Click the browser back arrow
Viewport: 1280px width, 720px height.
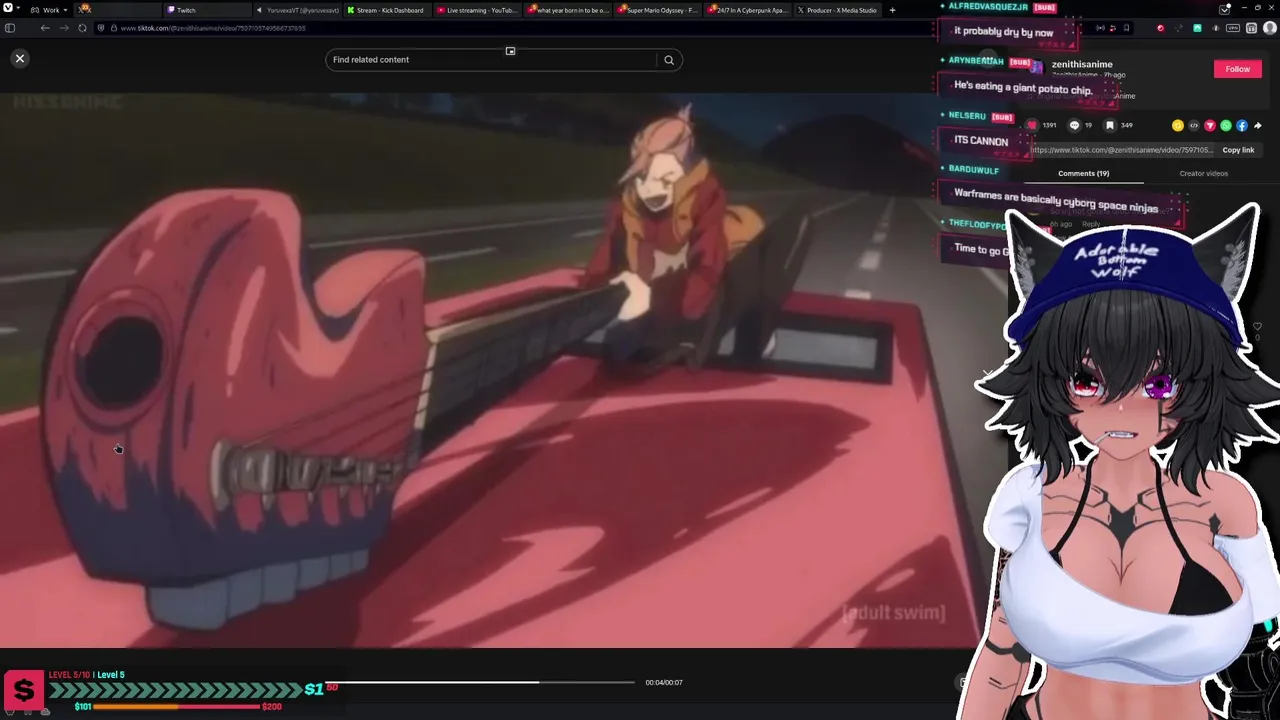[45, 28]
